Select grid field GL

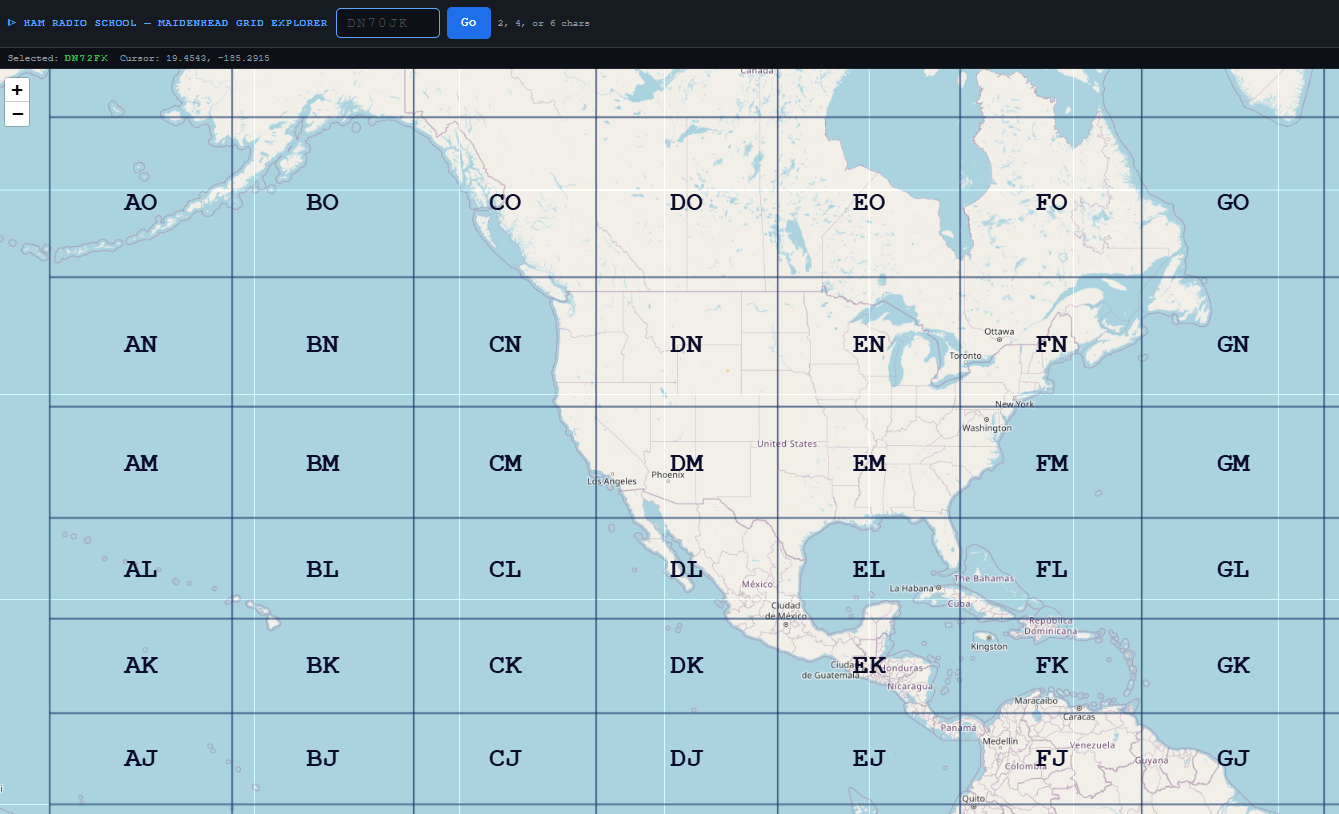[x=1233, y=568]
